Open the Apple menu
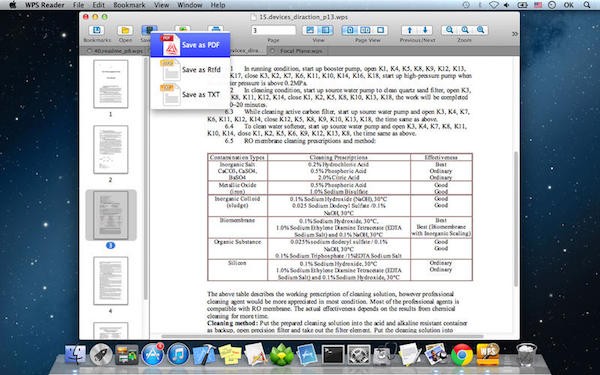 (13, 5)
